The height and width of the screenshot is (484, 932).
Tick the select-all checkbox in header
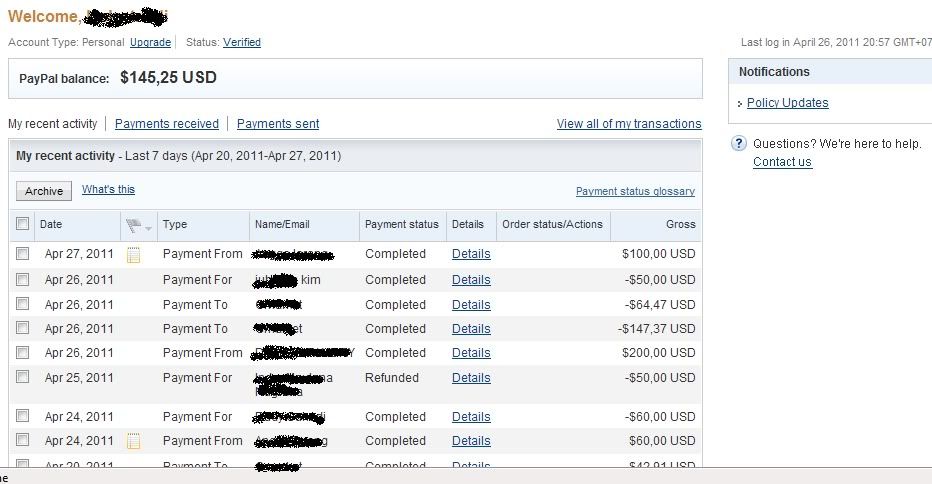23,224
